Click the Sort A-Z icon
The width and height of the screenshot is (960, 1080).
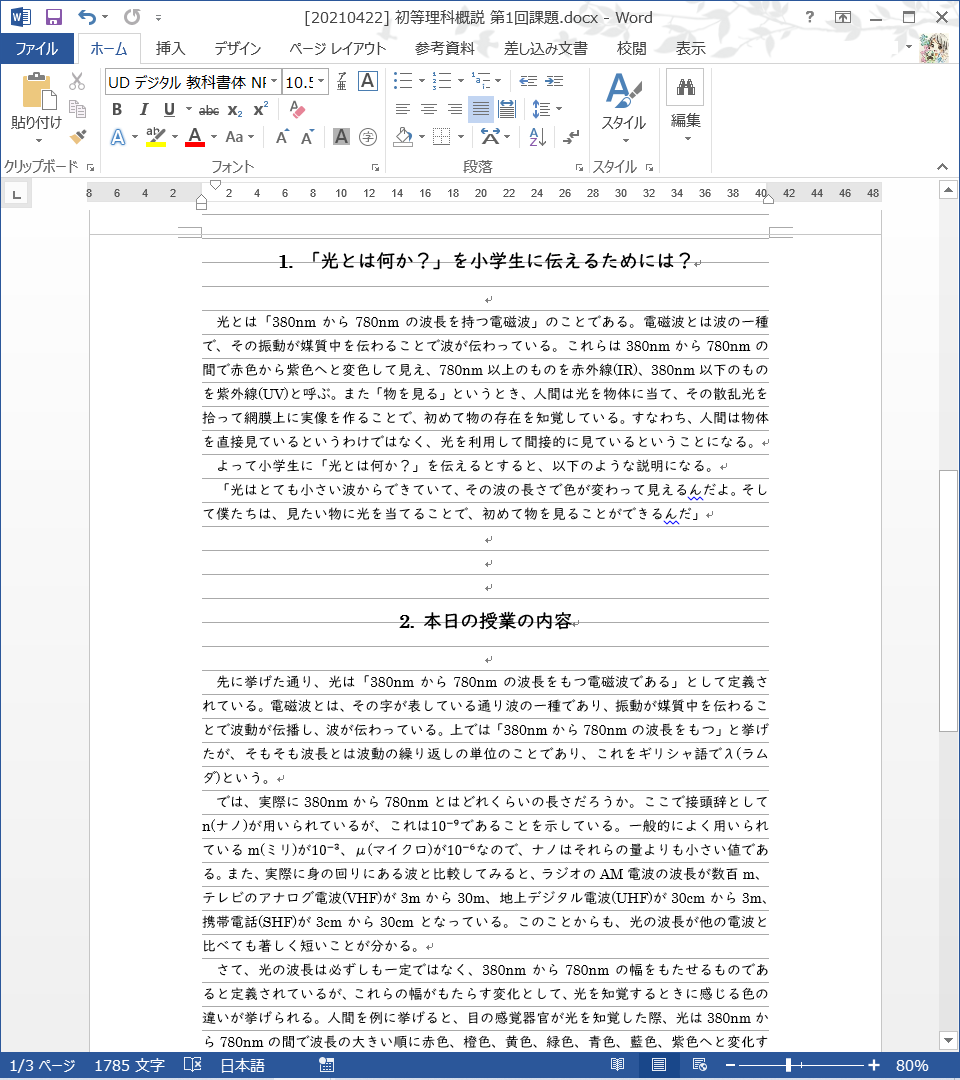pyautogui.click(x=536, y=137)
